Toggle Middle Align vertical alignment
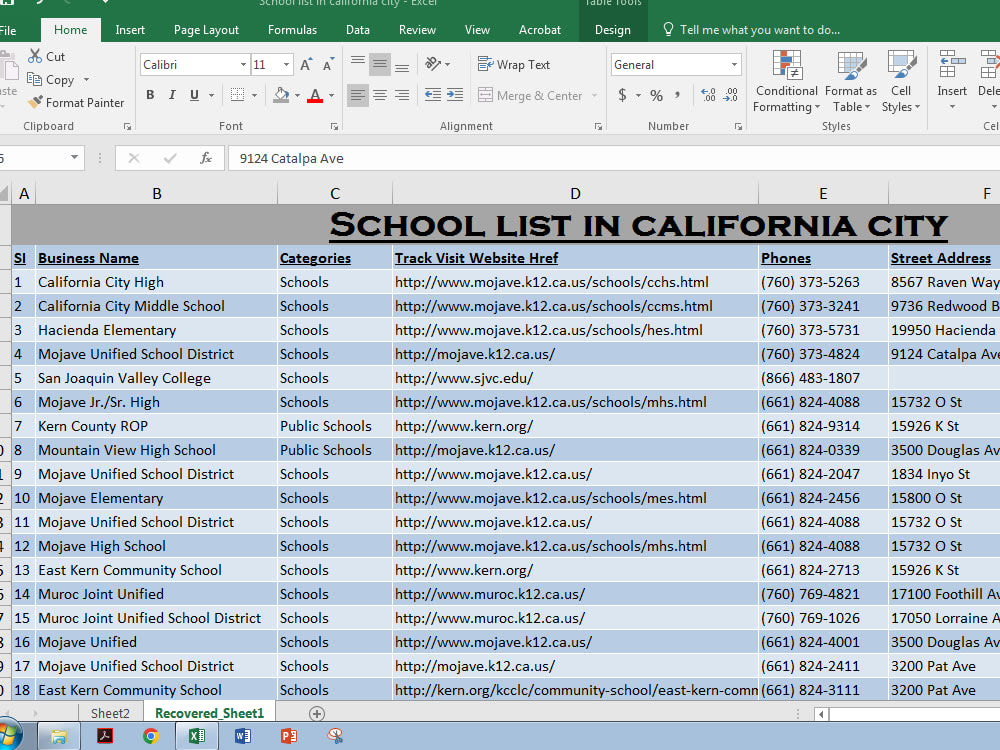This screenshot has width=1000, height=750. 379,64
